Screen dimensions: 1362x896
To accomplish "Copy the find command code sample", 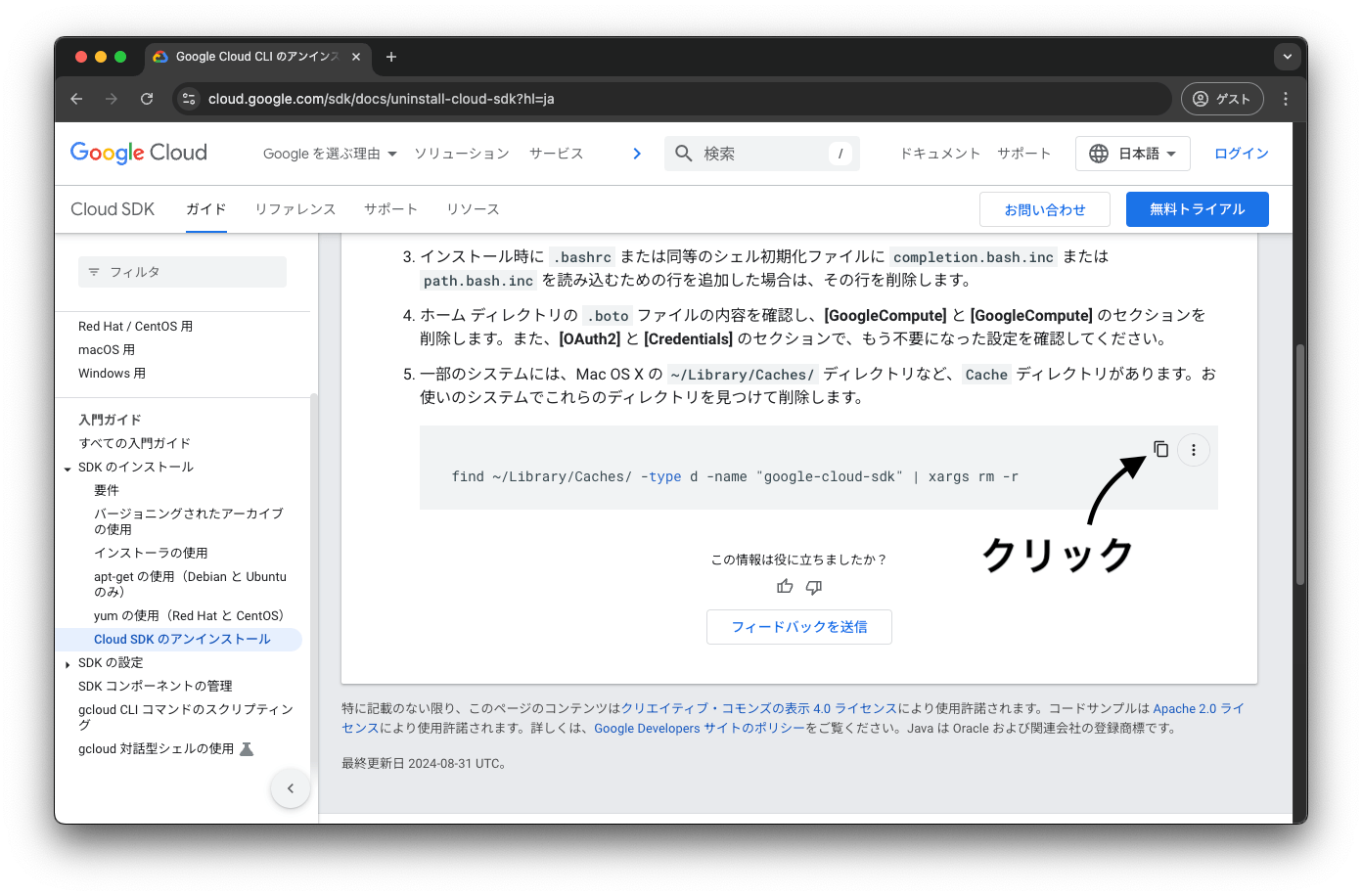I will click(x=1160, y=449).
